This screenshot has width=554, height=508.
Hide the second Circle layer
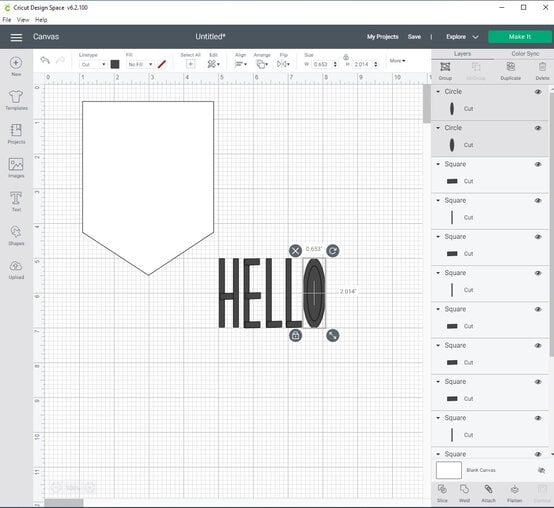[538, 128]
